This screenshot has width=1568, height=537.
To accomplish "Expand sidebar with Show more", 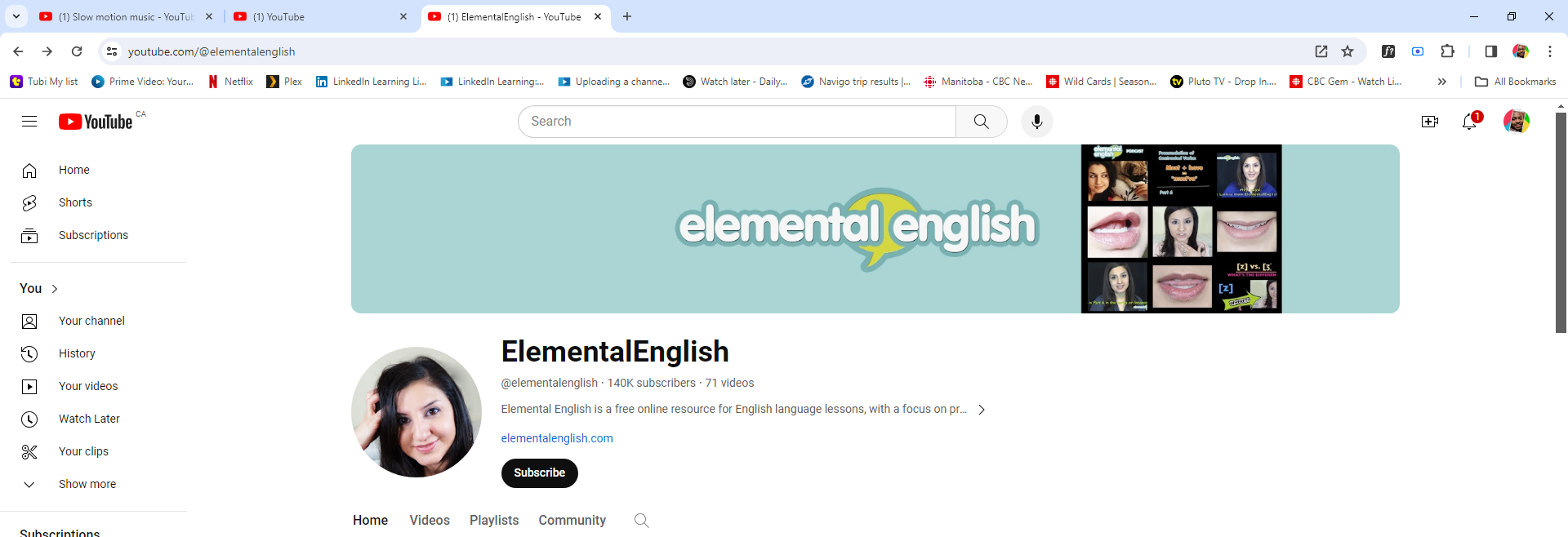I will 87,484.
